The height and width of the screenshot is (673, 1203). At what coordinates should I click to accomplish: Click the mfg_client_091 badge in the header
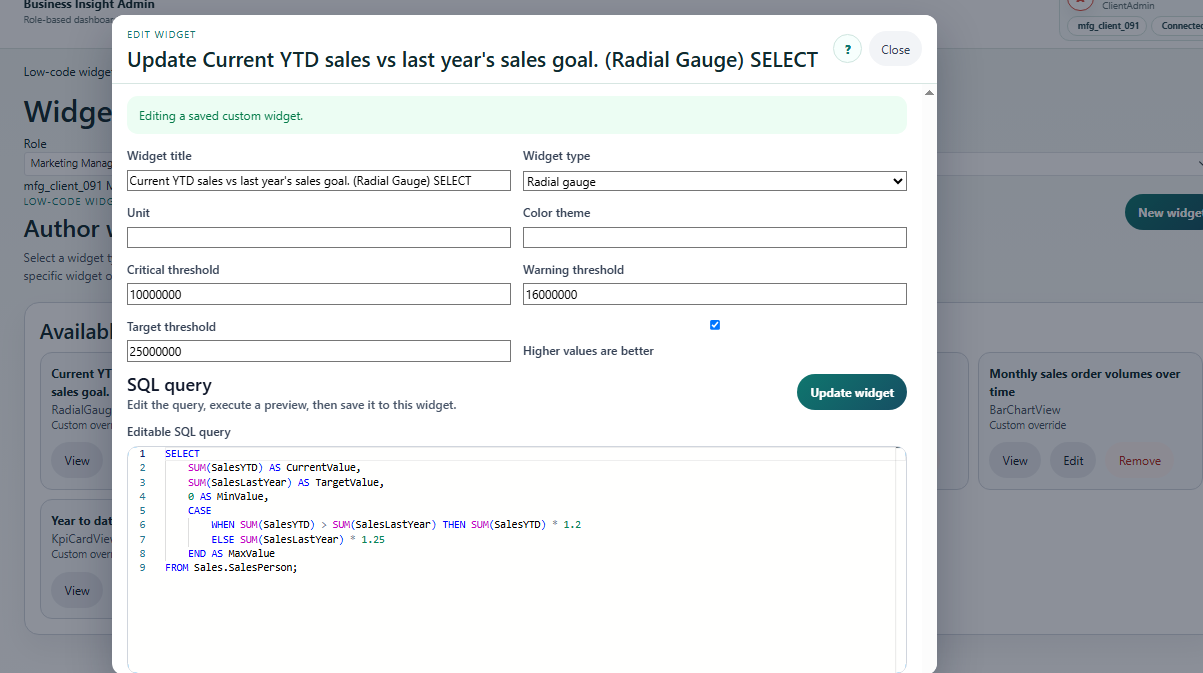click(1108, 26)
